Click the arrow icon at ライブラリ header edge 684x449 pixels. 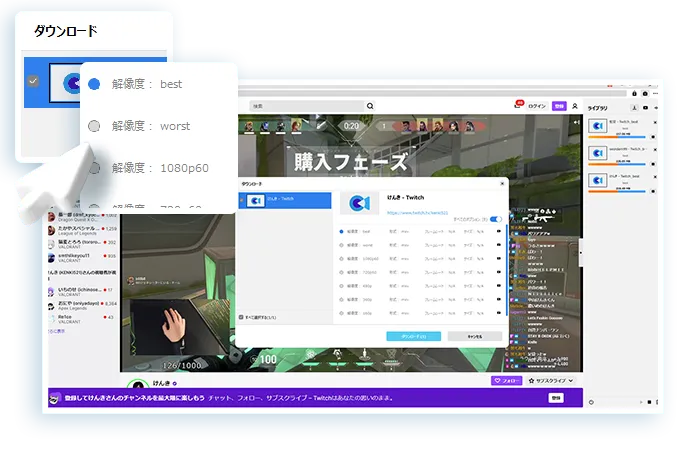pos(656,108)
